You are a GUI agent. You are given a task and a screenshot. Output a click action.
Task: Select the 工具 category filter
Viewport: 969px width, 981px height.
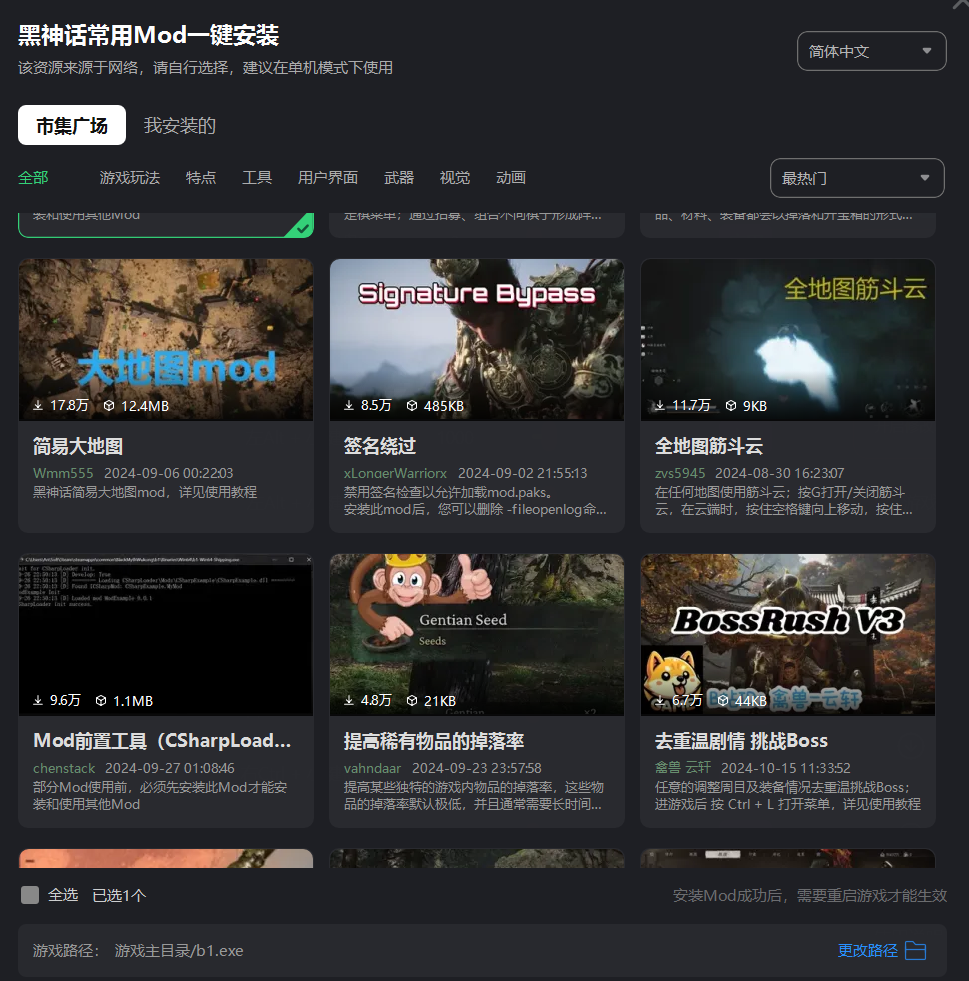[x=257, y=178]
